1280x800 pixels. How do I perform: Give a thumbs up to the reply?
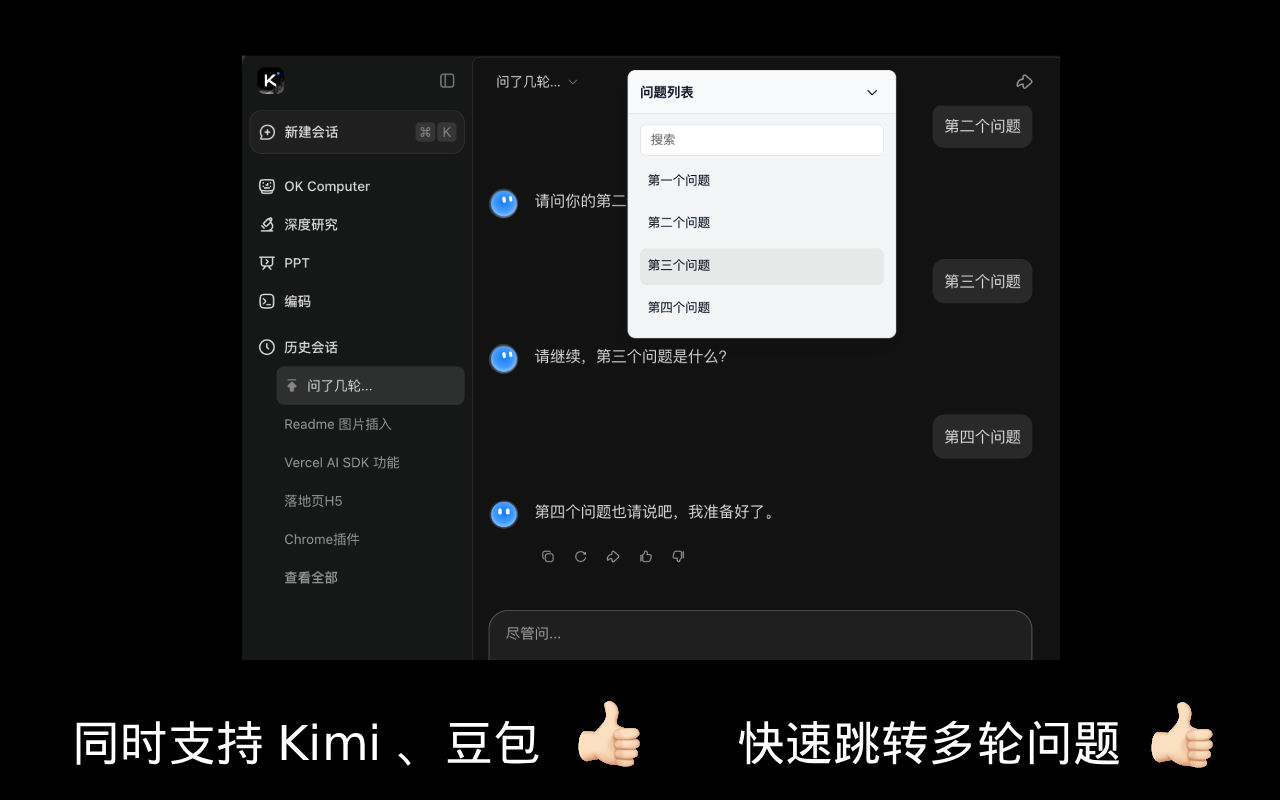(646, 556)
